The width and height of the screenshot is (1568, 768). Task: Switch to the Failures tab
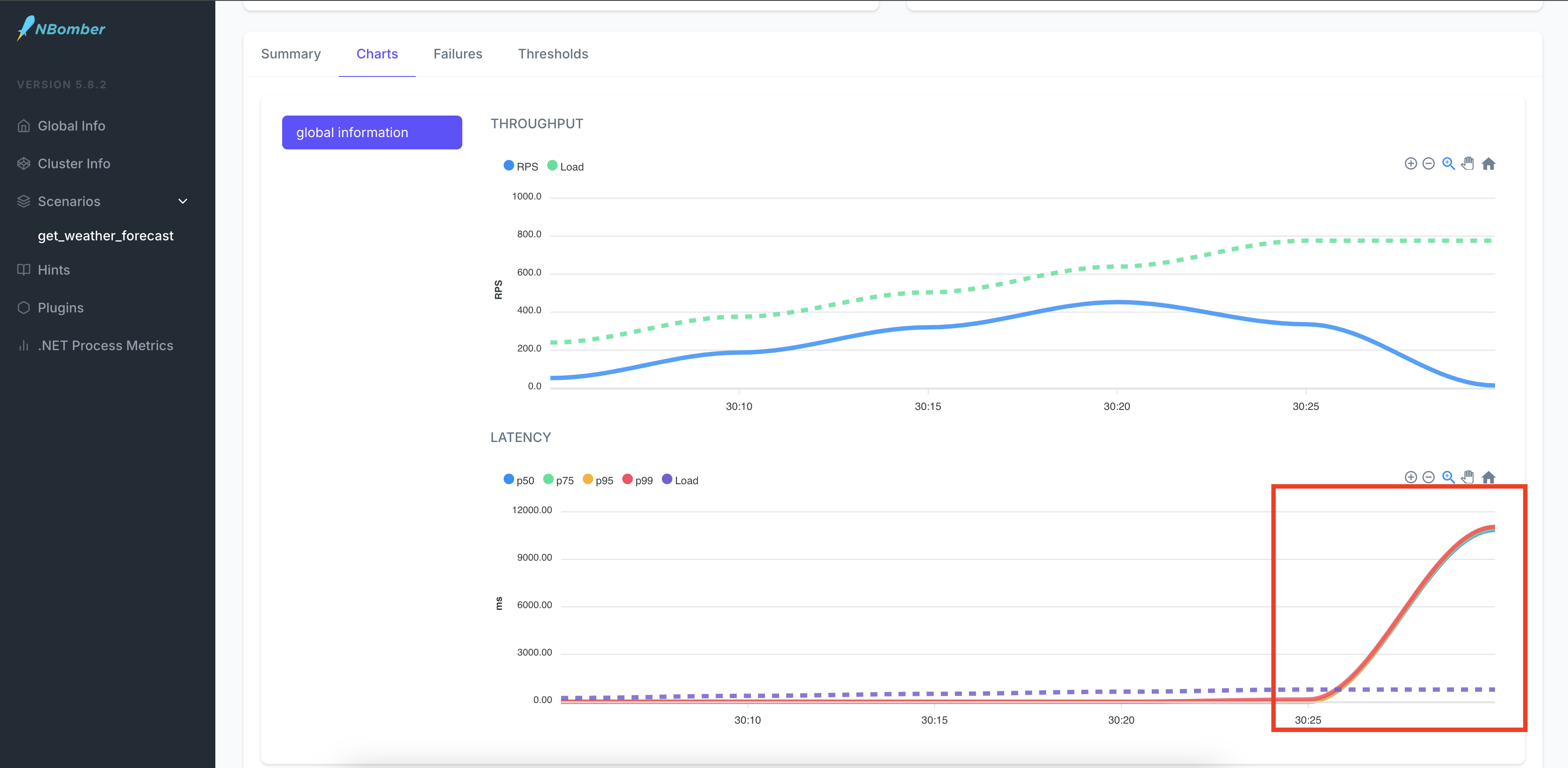pyautogui.click(x=457, y=53)
